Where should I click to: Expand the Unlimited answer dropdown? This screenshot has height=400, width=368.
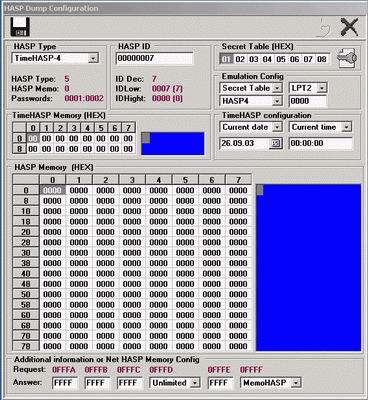coord(195,383)
